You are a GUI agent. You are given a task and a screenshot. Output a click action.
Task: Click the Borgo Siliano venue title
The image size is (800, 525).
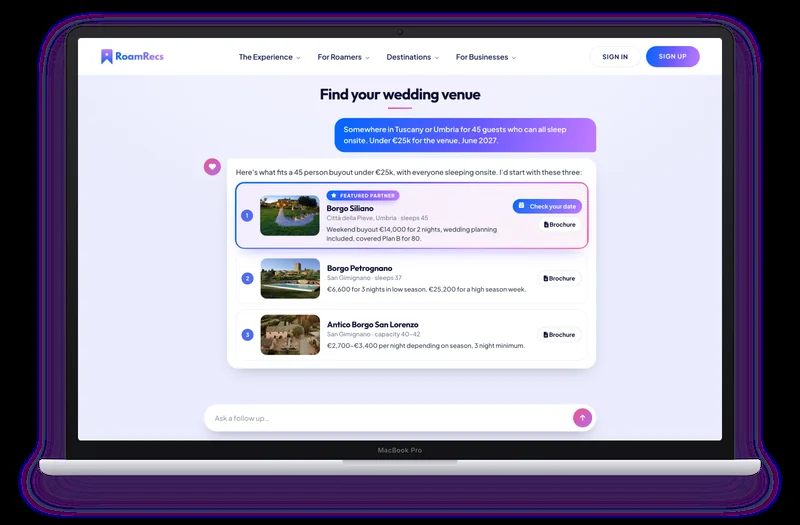tap(350, 208)
